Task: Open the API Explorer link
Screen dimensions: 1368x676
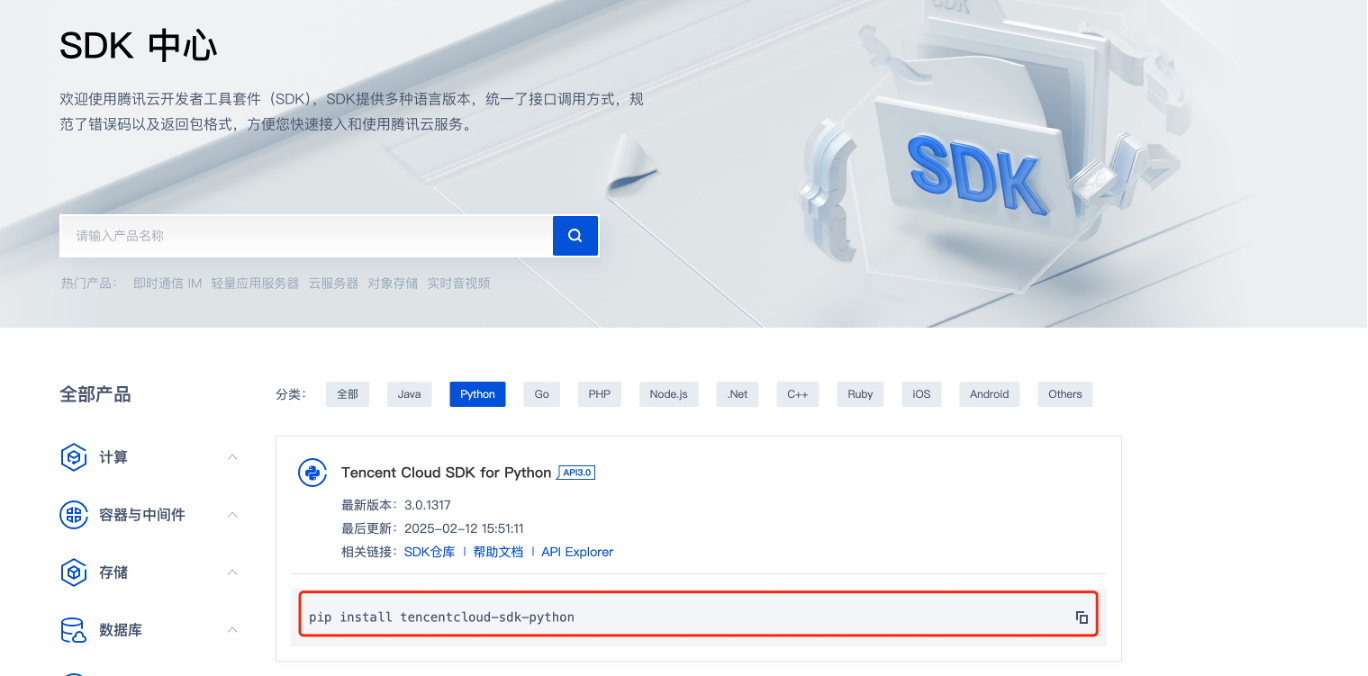Action: tap(577, 552)
